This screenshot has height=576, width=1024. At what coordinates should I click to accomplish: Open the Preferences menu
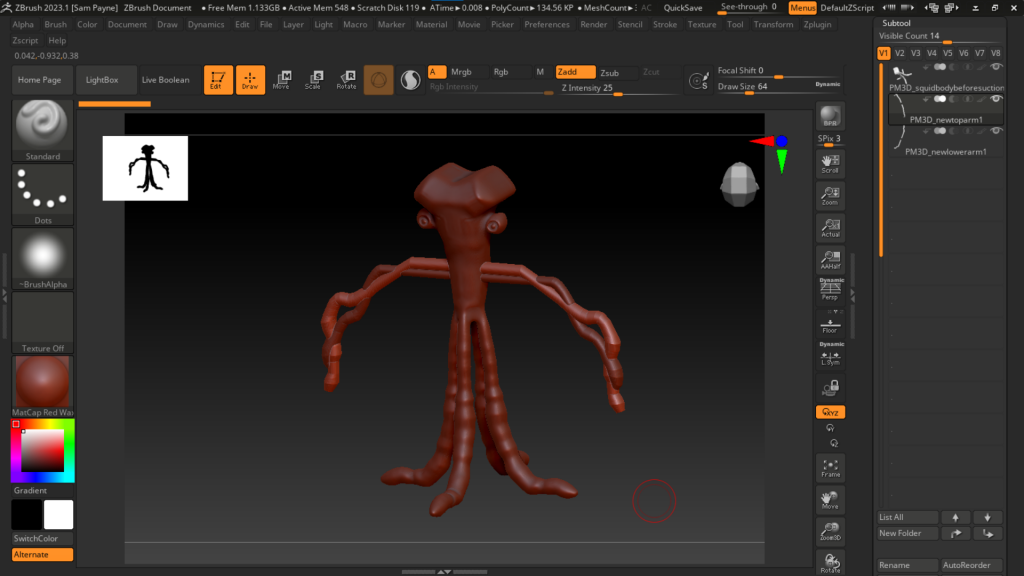click(547, 24)
